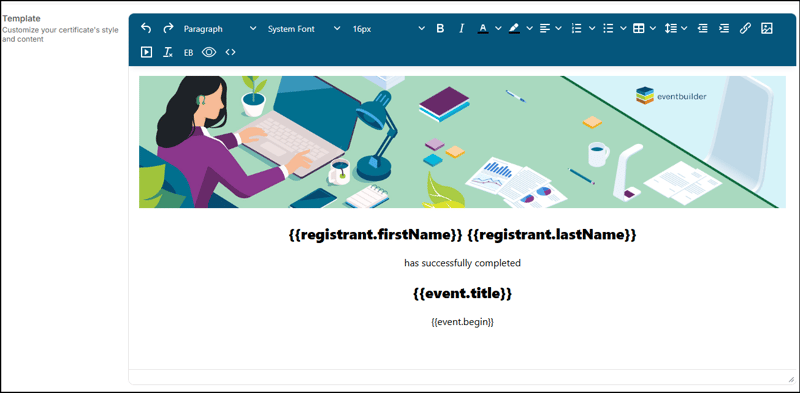Expand the table options arrow

click(x=653, y=29)
